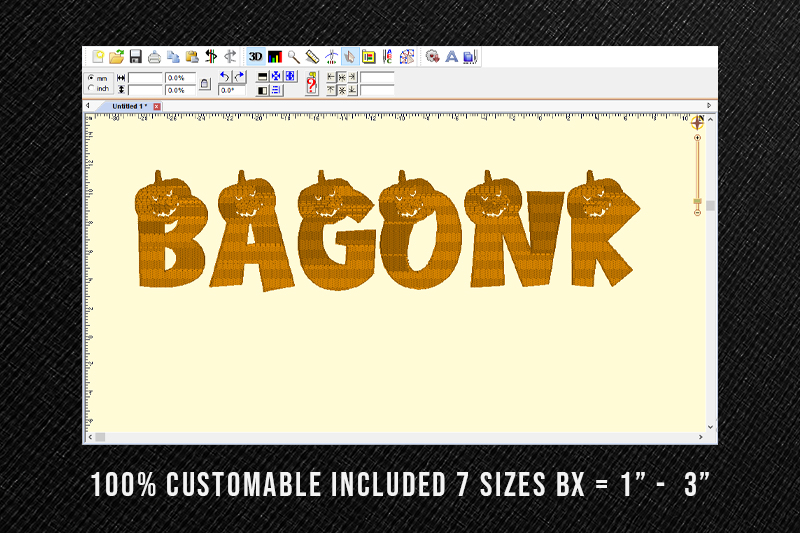Click lower field beside alignment icons
Viewport: 800px width, 533px height.
pyautogui.click(x=377, y=90)
